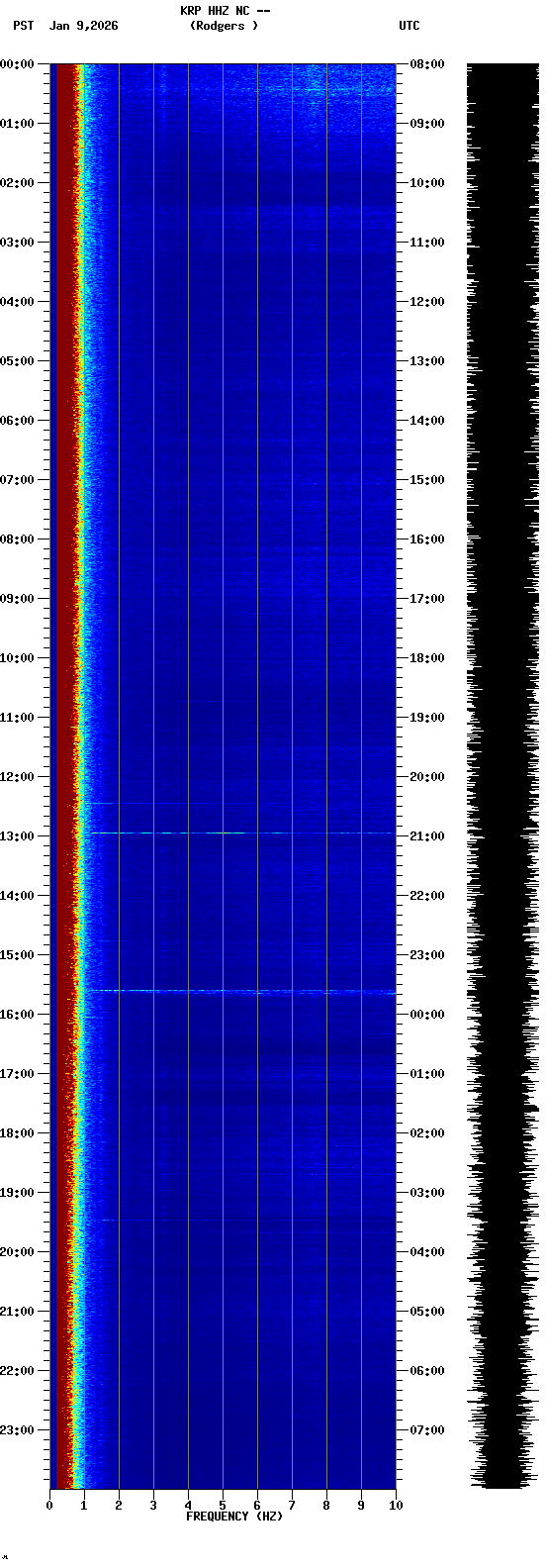546x1568 pixels.
Task: Click the 'Jan 9,2026' date label
Action: [84, 26]
